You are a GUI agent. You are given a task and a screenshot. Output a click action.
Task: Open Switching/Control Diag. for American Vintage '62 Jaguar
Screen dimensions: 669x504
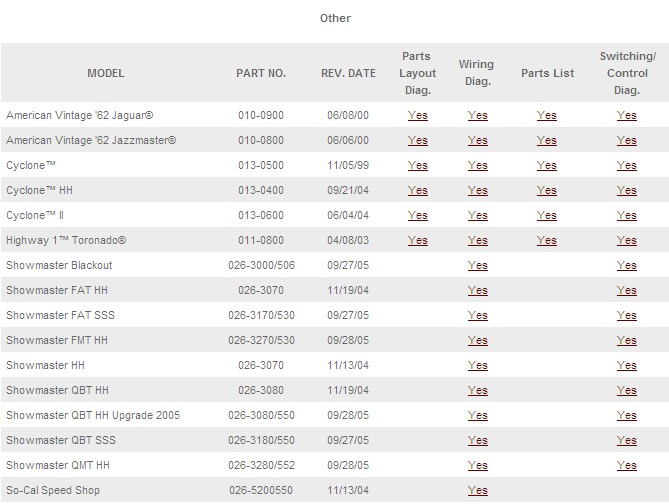[x=626, y=115]
